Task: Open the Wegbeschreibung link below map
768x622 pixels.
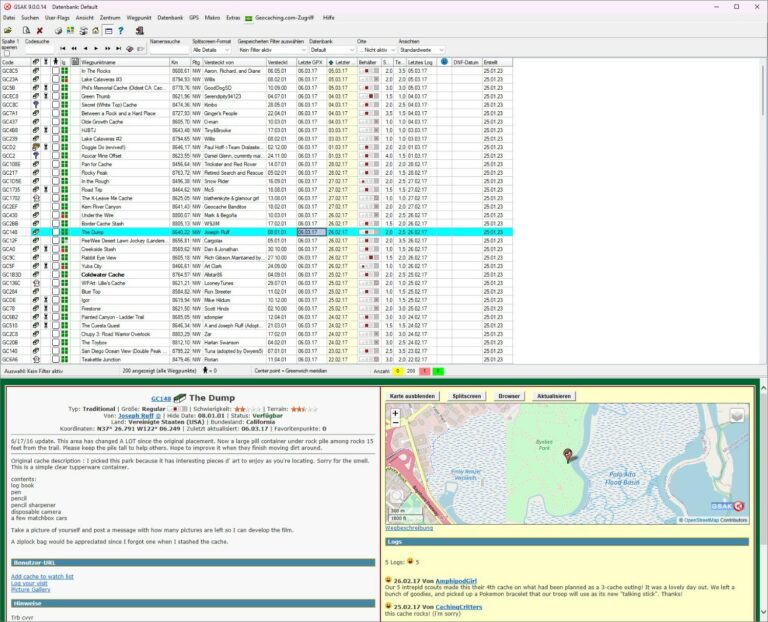Action: click(409, 528)
